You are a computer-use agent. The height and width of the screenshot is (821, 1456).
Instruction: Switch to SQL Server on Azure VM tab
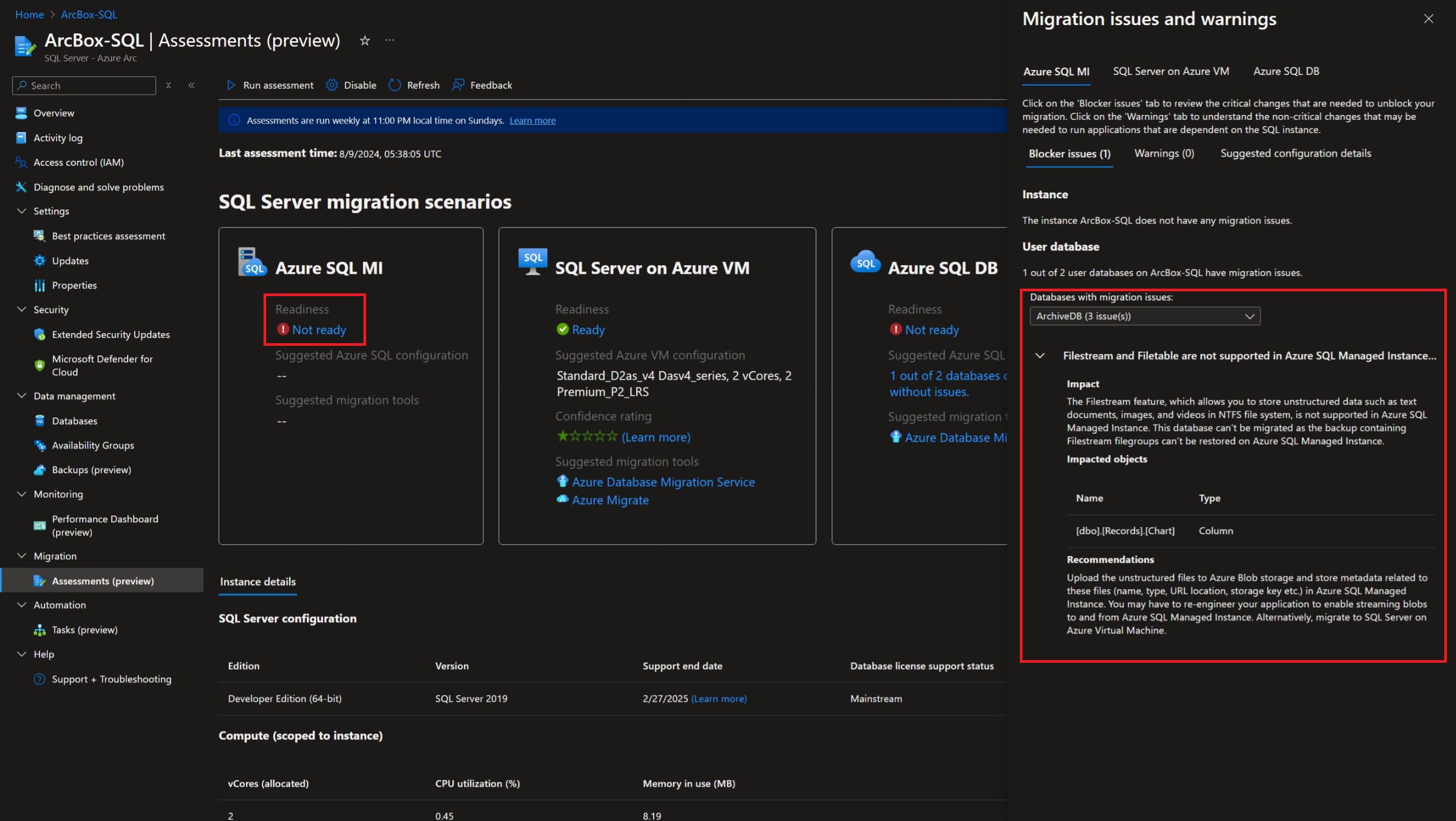[x=1171, y=72]
